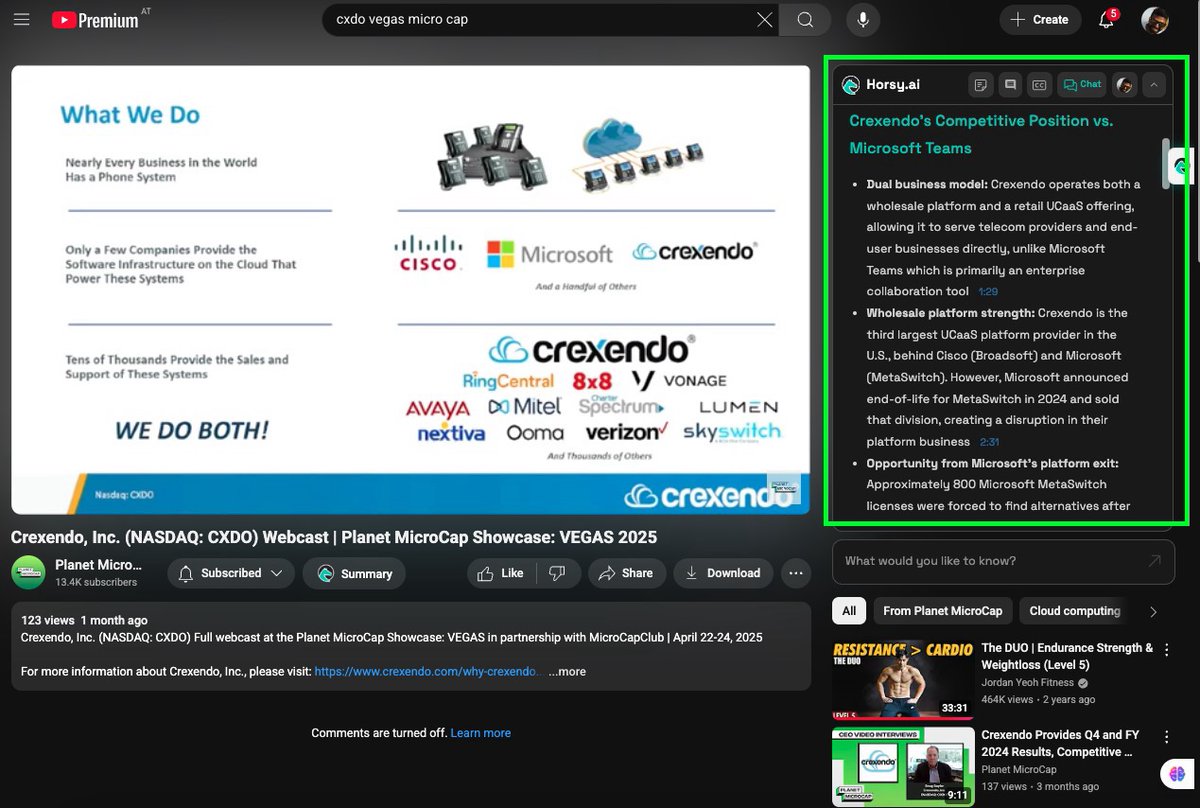
Task: Open the brain extension icon at bottom right
Action: [1176, 773]
